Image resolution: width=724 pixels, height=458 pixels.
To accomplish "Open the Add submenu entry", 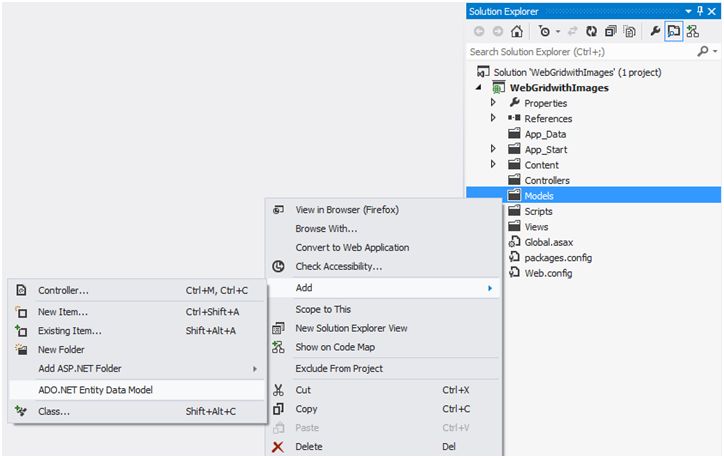I will pos(384,288).
